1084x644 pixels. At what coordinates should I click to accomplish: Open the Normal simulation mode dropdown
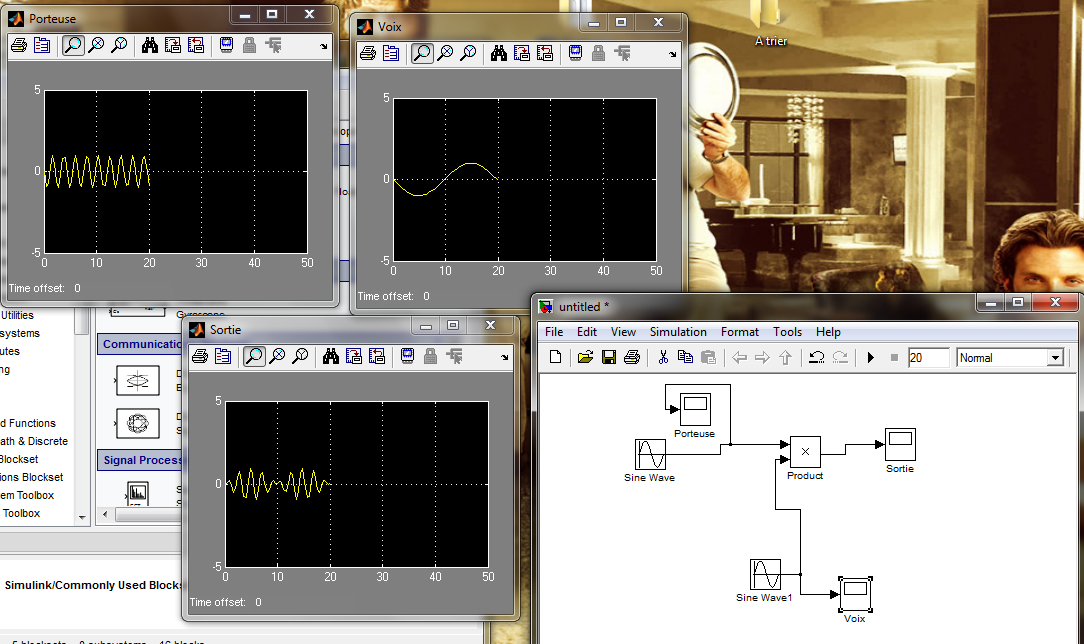click(1054, 357)
